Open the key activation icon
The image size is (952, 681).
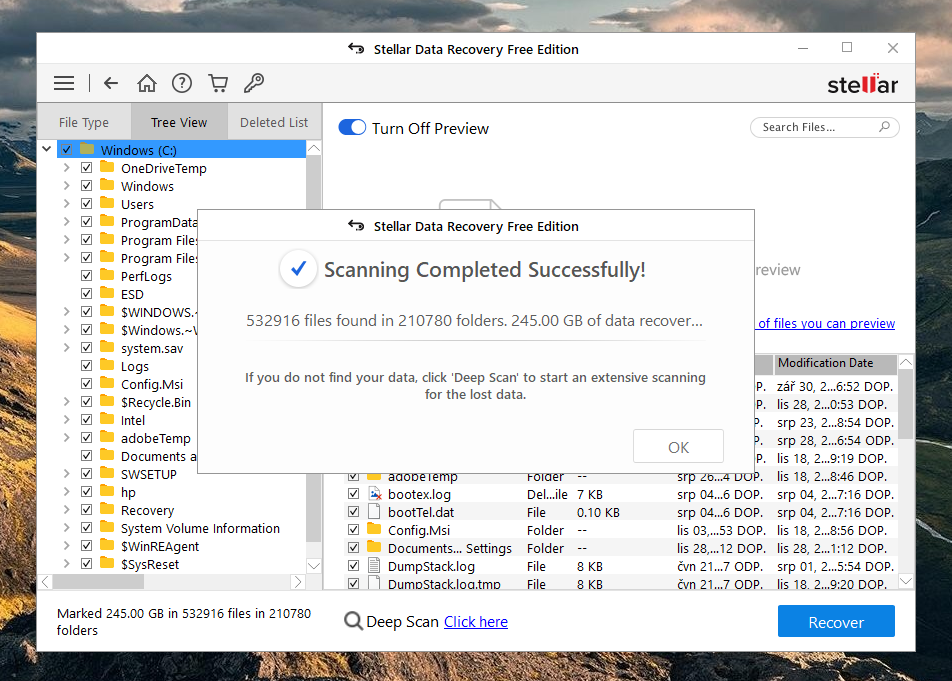(254, 83)
